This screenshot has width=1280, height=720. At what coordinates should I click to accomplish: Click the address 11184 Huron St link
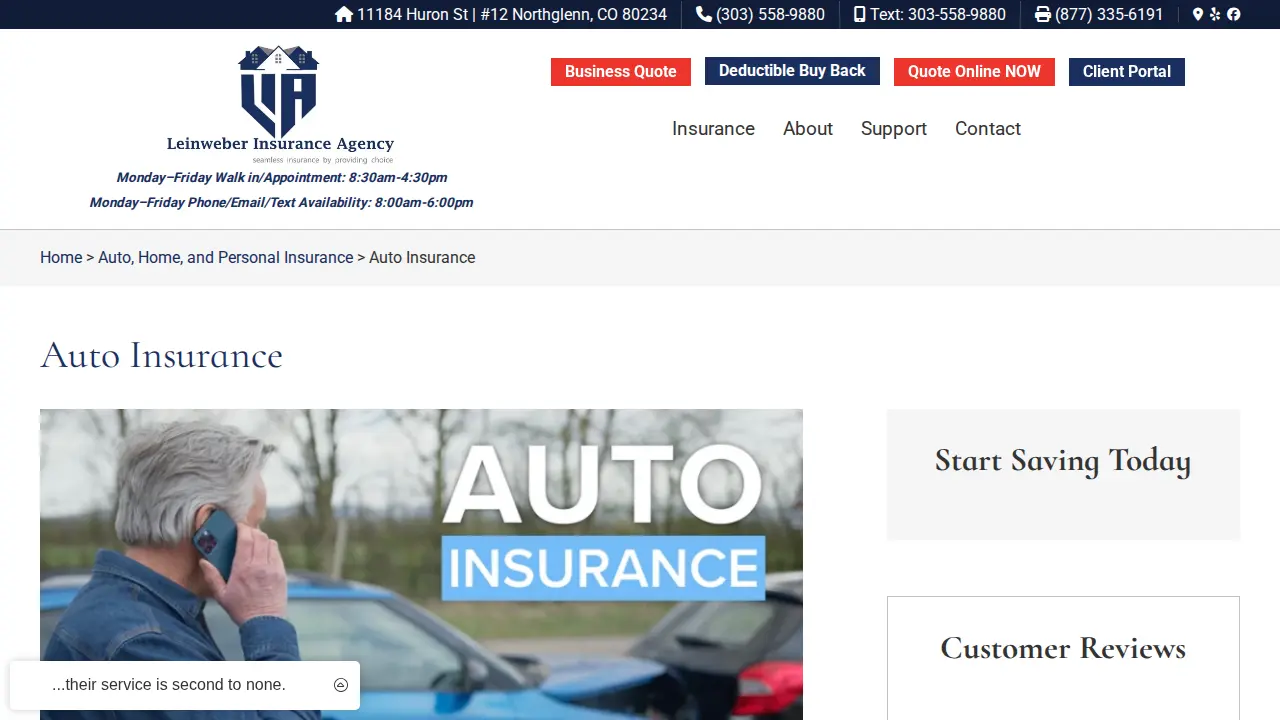click(501, 14)
